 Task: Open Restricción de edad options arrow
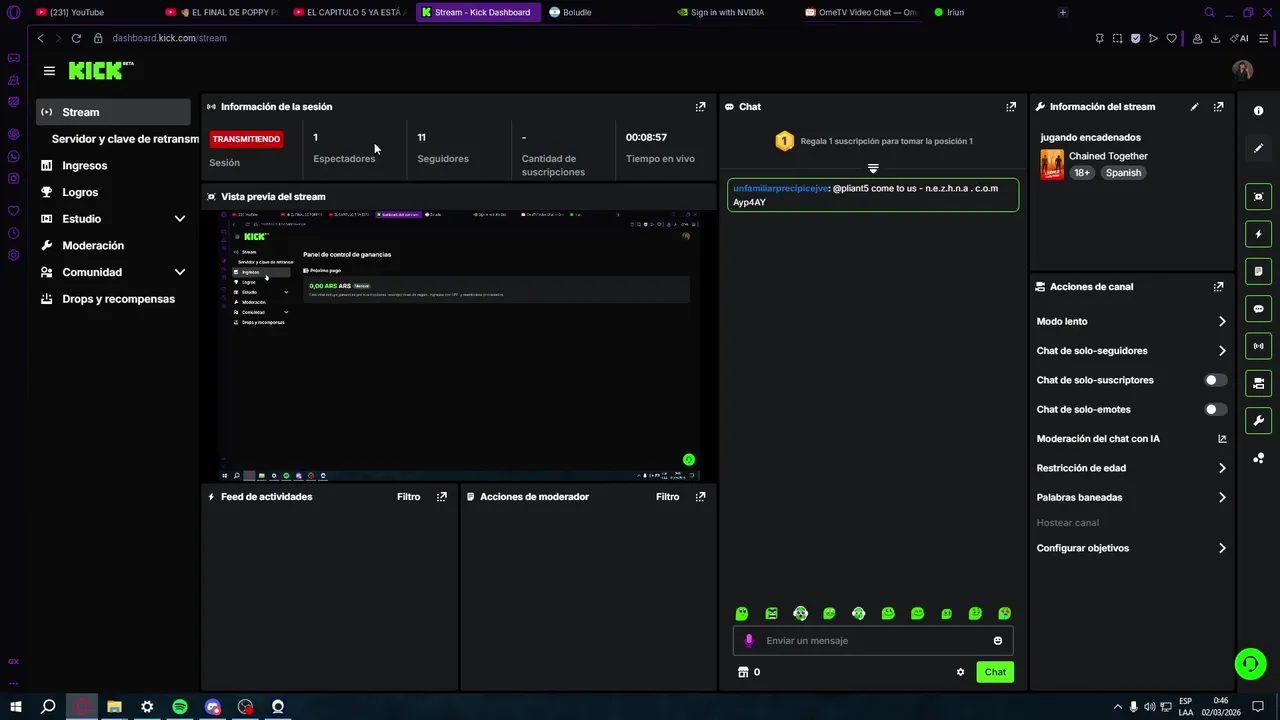click(x=1222, y=468)
